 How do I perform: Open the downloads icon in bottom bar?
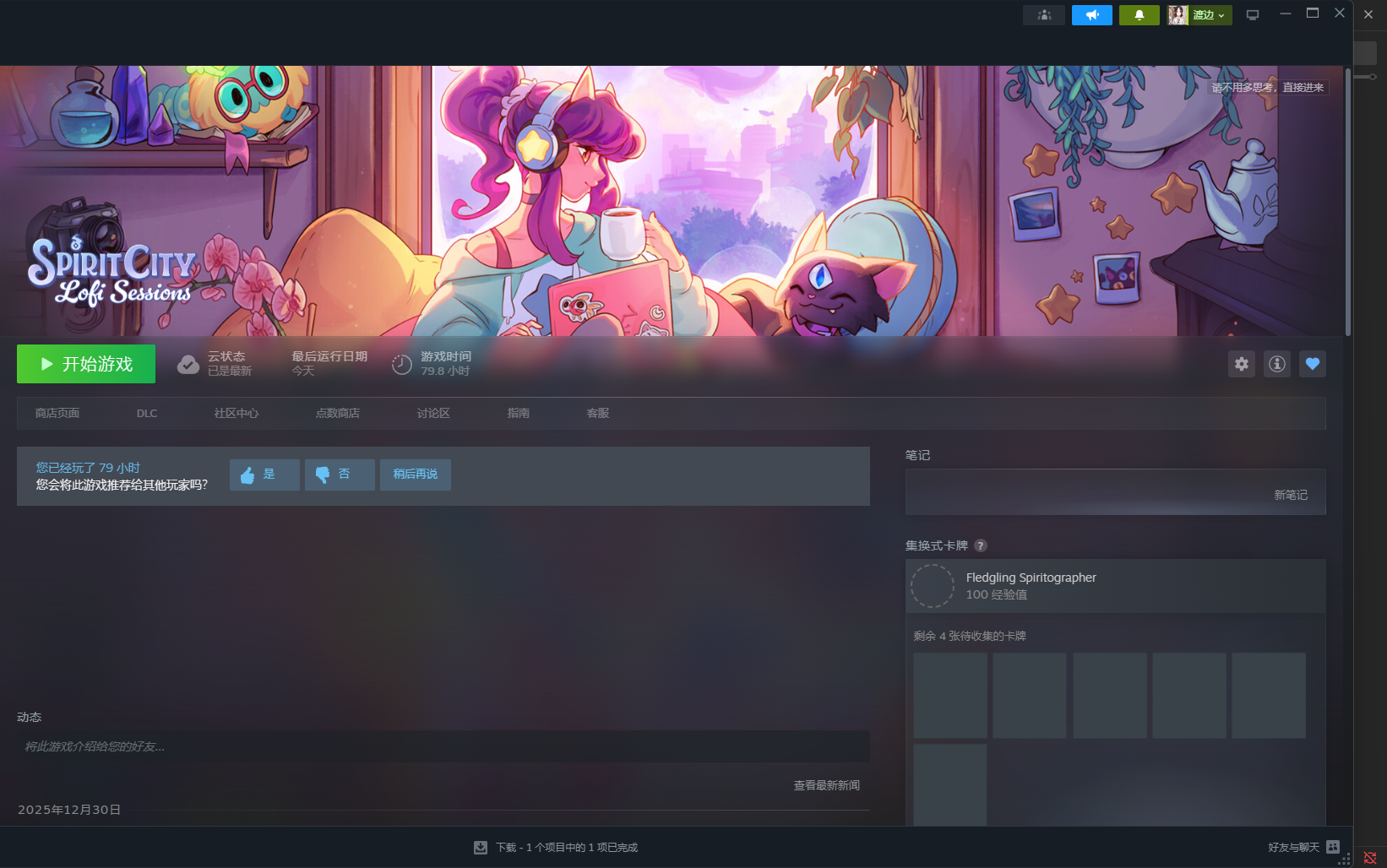pyautogui.click(x=481, y=847)
